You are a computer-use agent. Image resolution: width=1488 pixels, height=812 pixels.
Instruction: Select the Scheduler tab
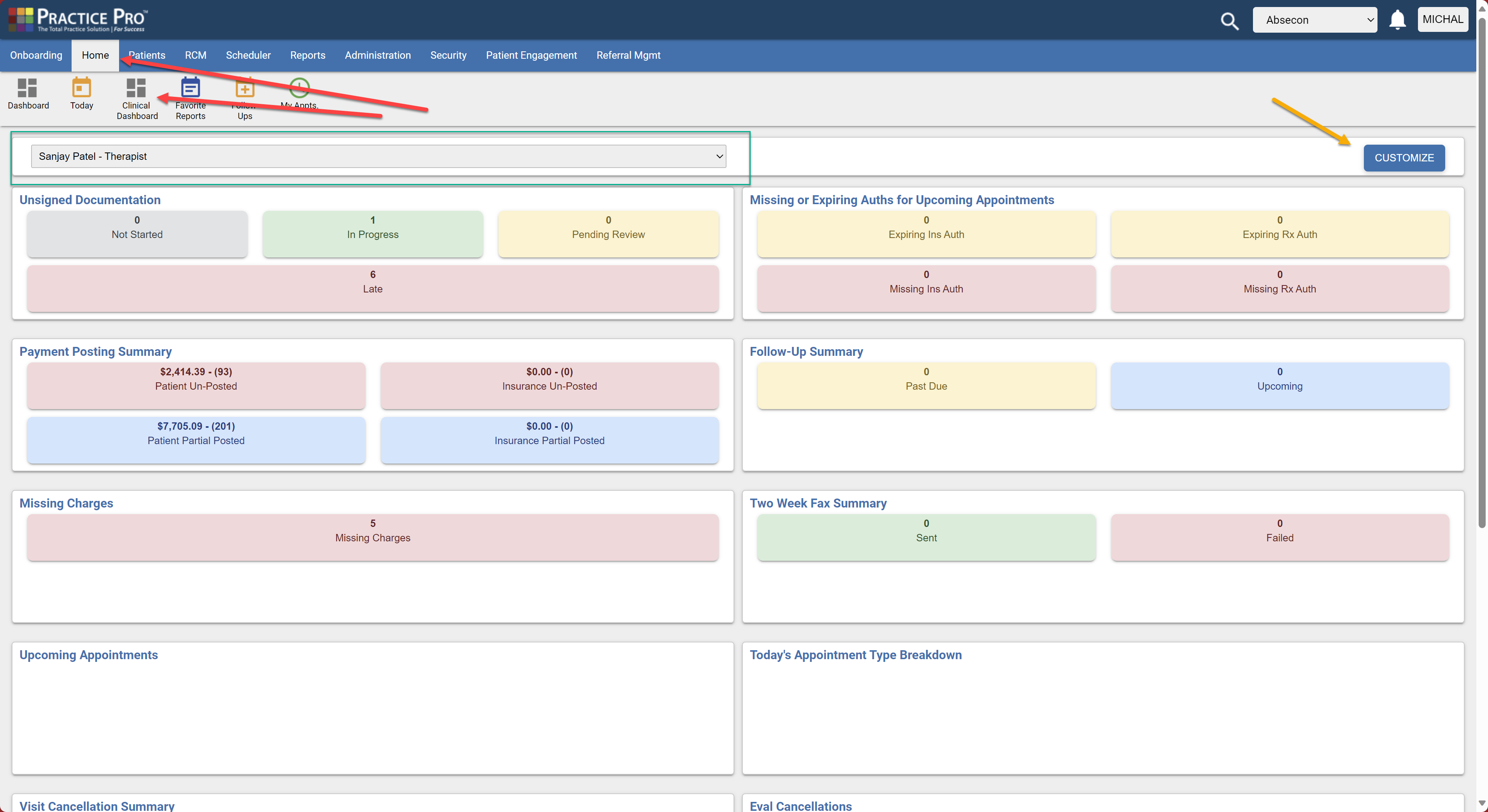248,55
